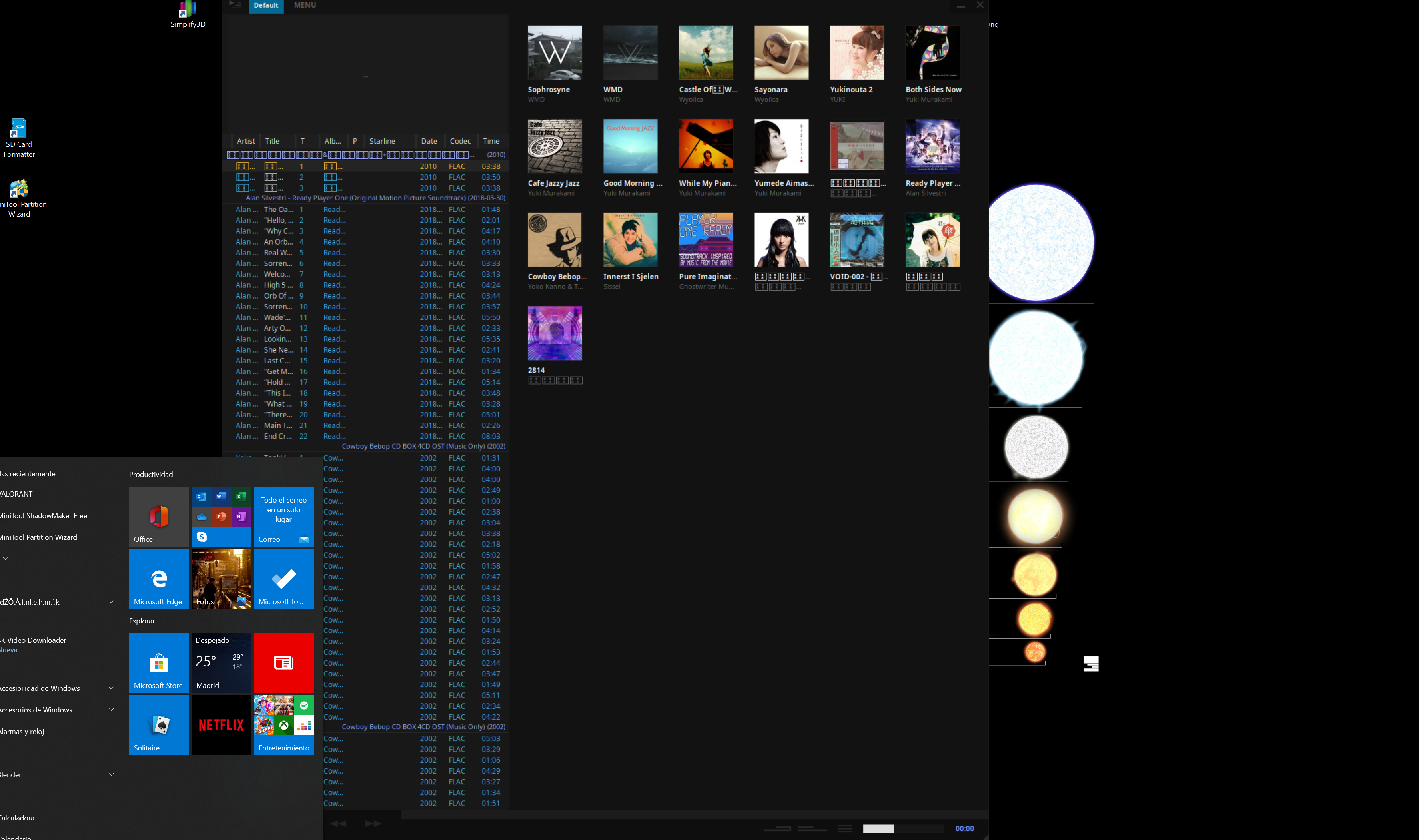Open the Office tile in Start menu

[159, 516]
